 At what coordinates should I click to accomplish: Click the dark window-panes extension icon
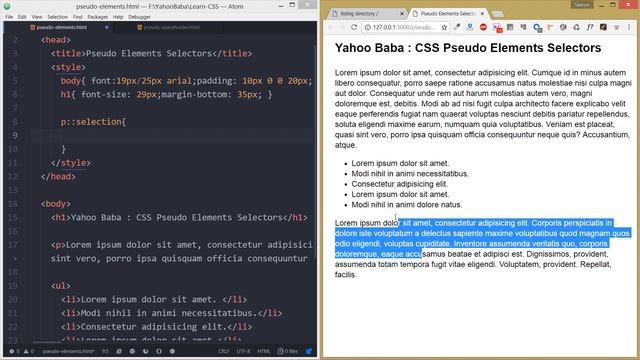click(523, 27)
